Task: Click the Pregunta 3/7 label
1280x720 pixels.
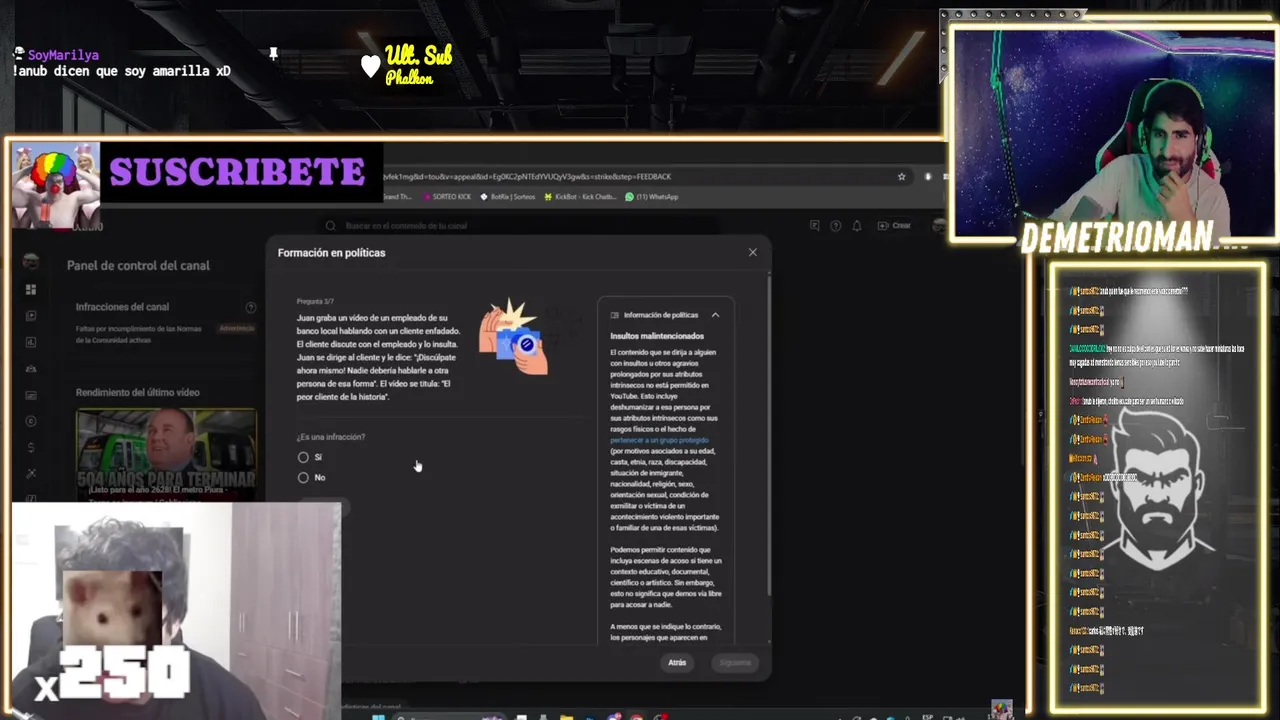Action: coord(315,301)
